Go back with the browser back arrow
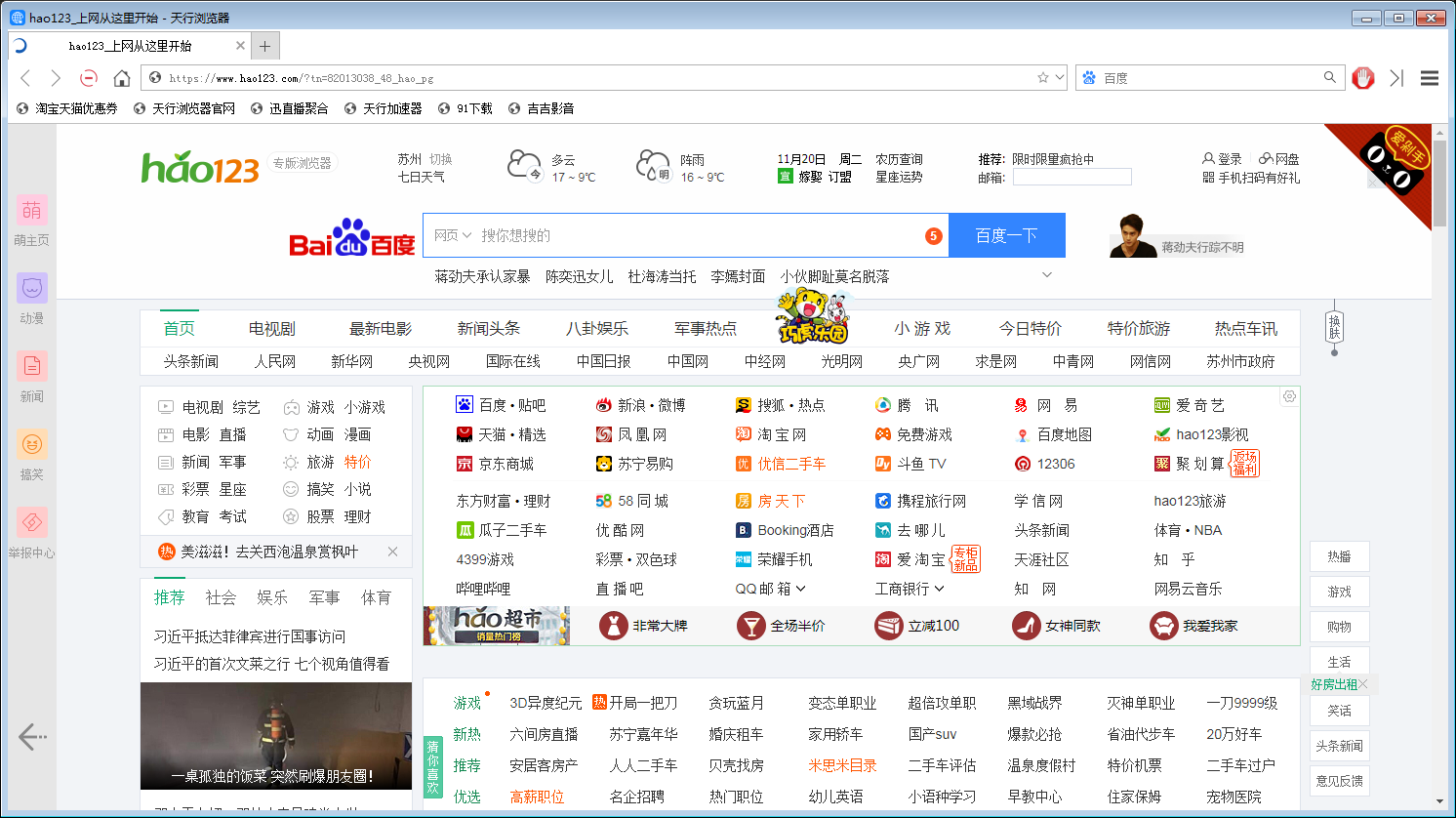 pyautogui.click(x=25, y=78)
